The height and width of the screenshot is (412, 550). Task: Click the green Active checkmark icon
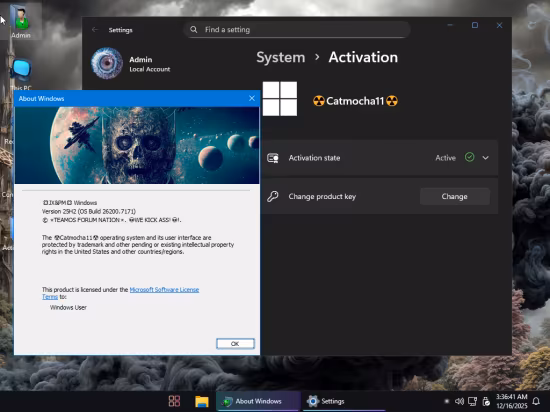point(469,157)
